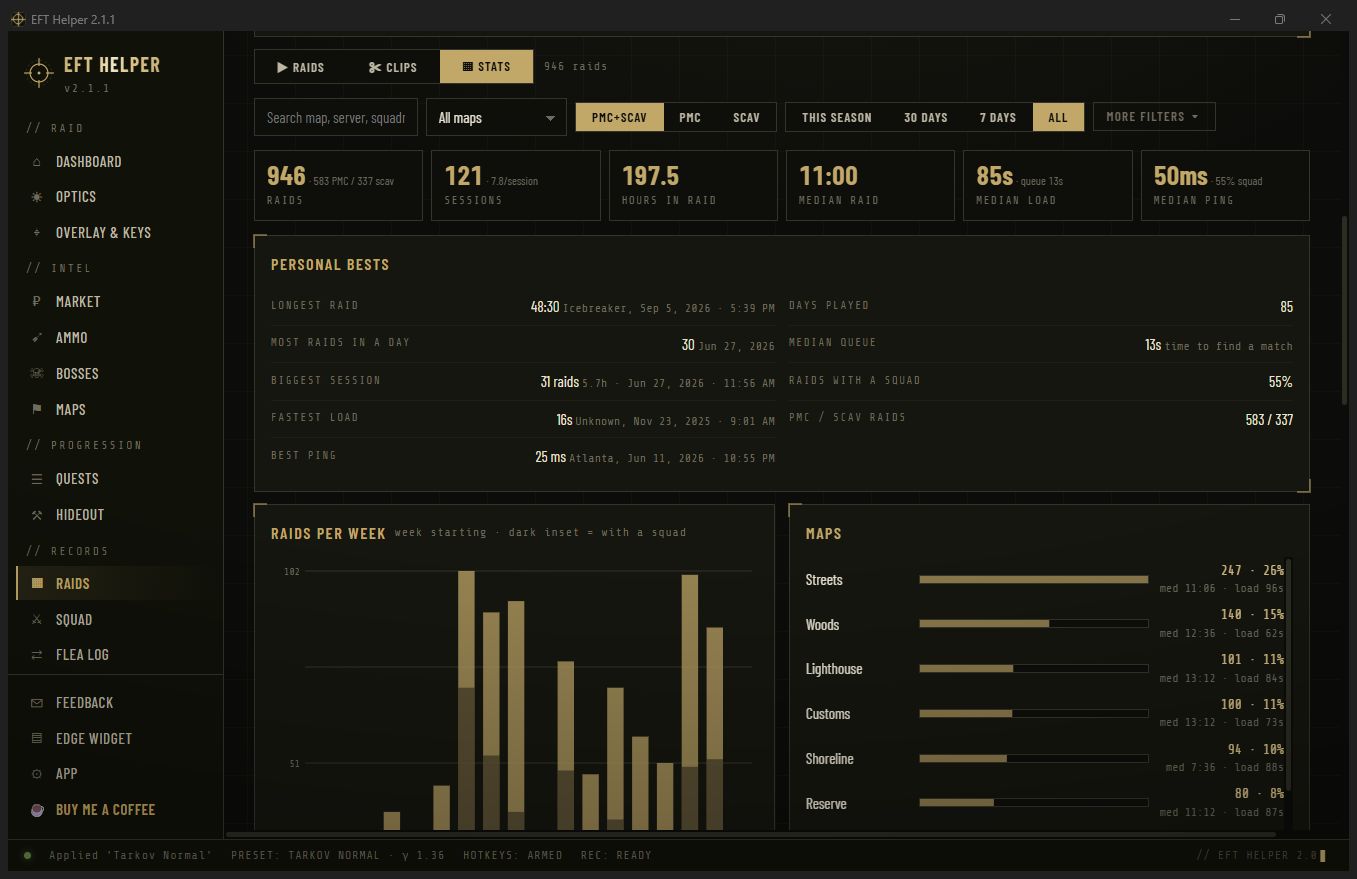Click the Market ruble icon
The width and height of the screenshot is (1357, 879).
[x=37, y=302]
